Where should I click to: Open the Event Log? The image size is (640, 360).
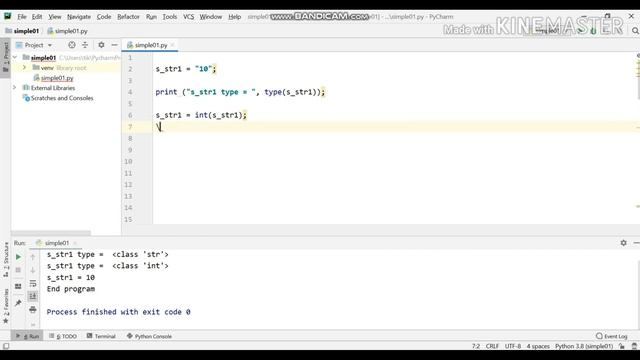pos(611,336)
